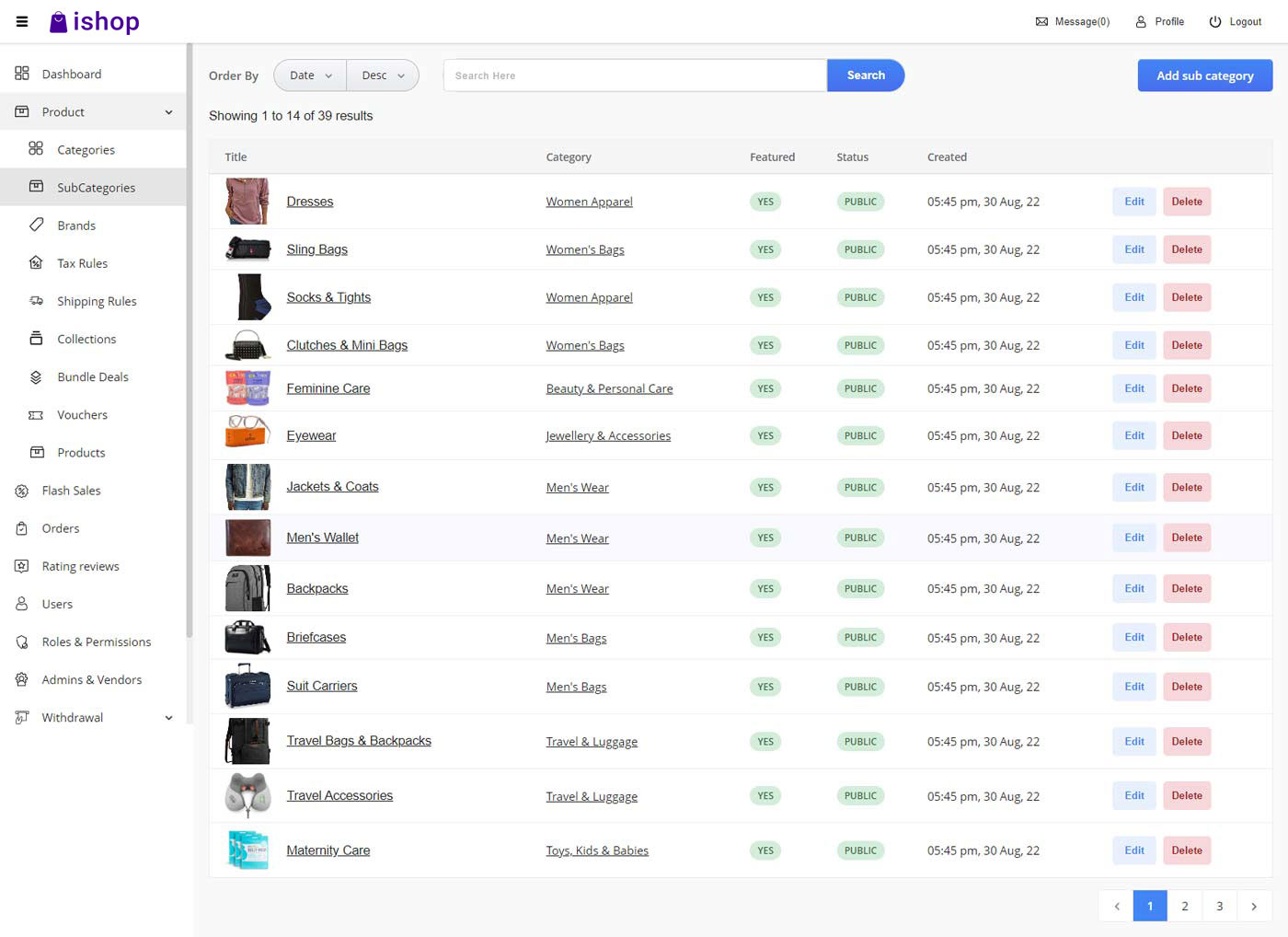Select the Brands sidebar icon
Viewport: 1288px width, 937px height.
(x=37, y=225)
